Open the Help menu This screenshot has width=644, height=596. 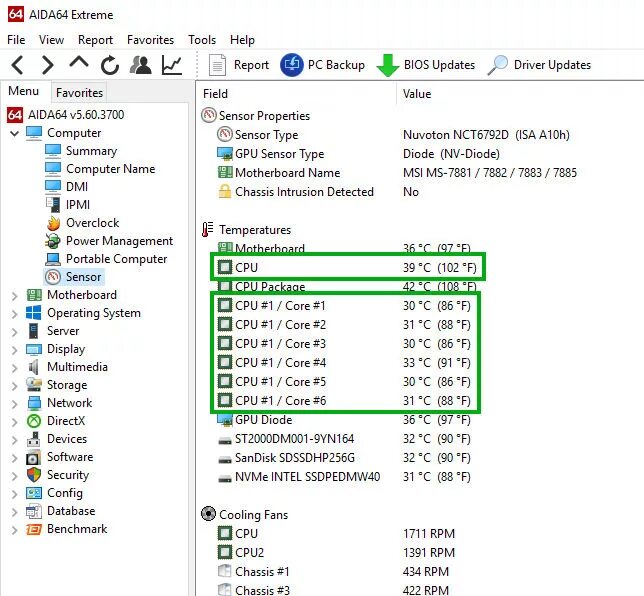pos(242,40)
